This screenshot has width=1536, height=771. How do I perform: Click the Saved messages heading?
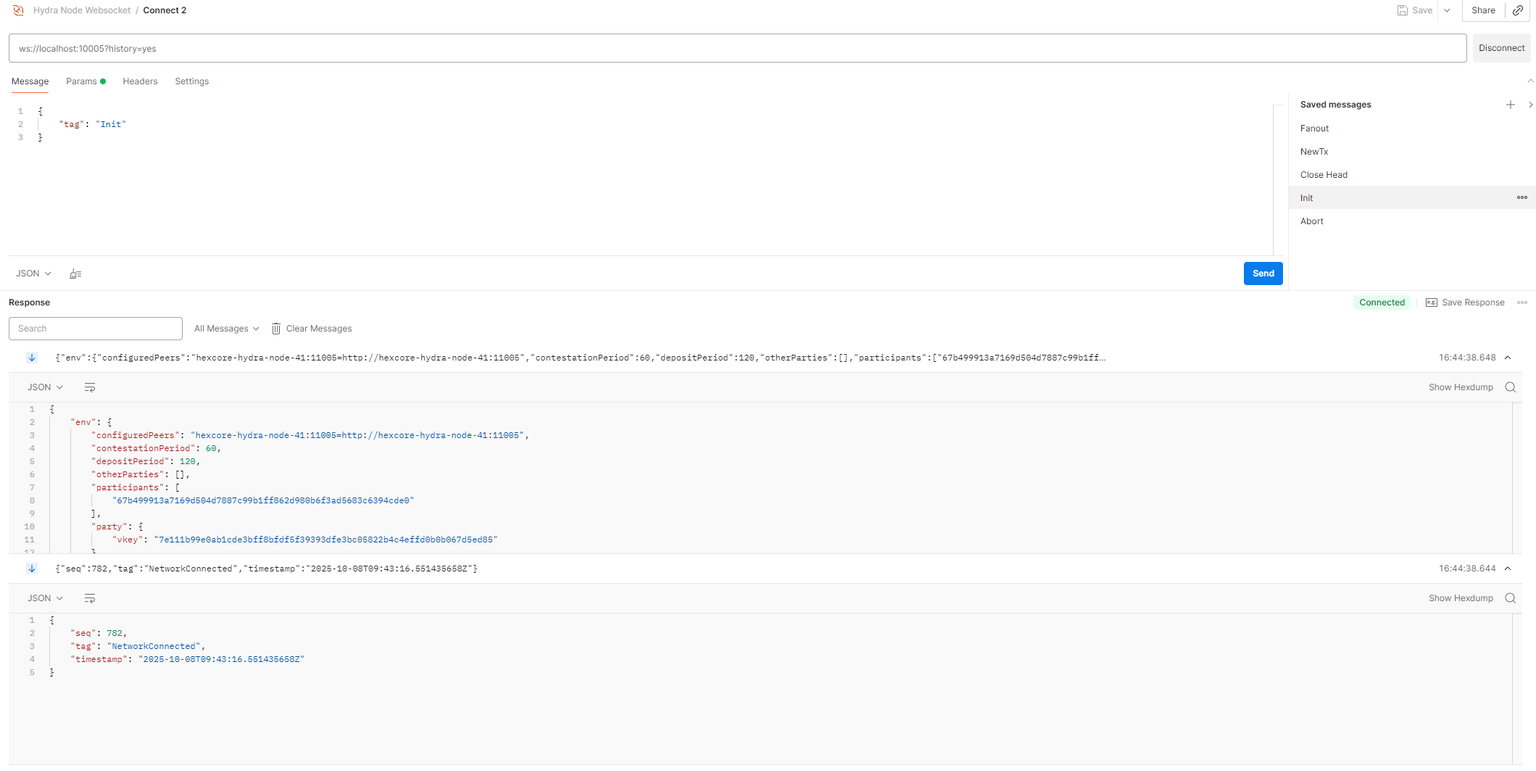click(1335, 104)
